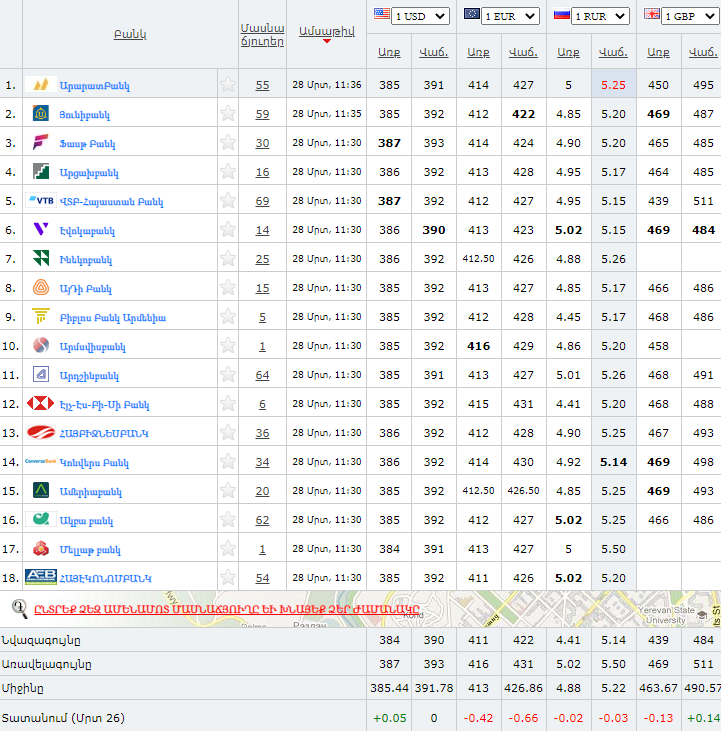This screenshot has height=731, width=721.
Task: Click Էվոկաբանկ USD sell rate 390
Action: coord(434,230)
